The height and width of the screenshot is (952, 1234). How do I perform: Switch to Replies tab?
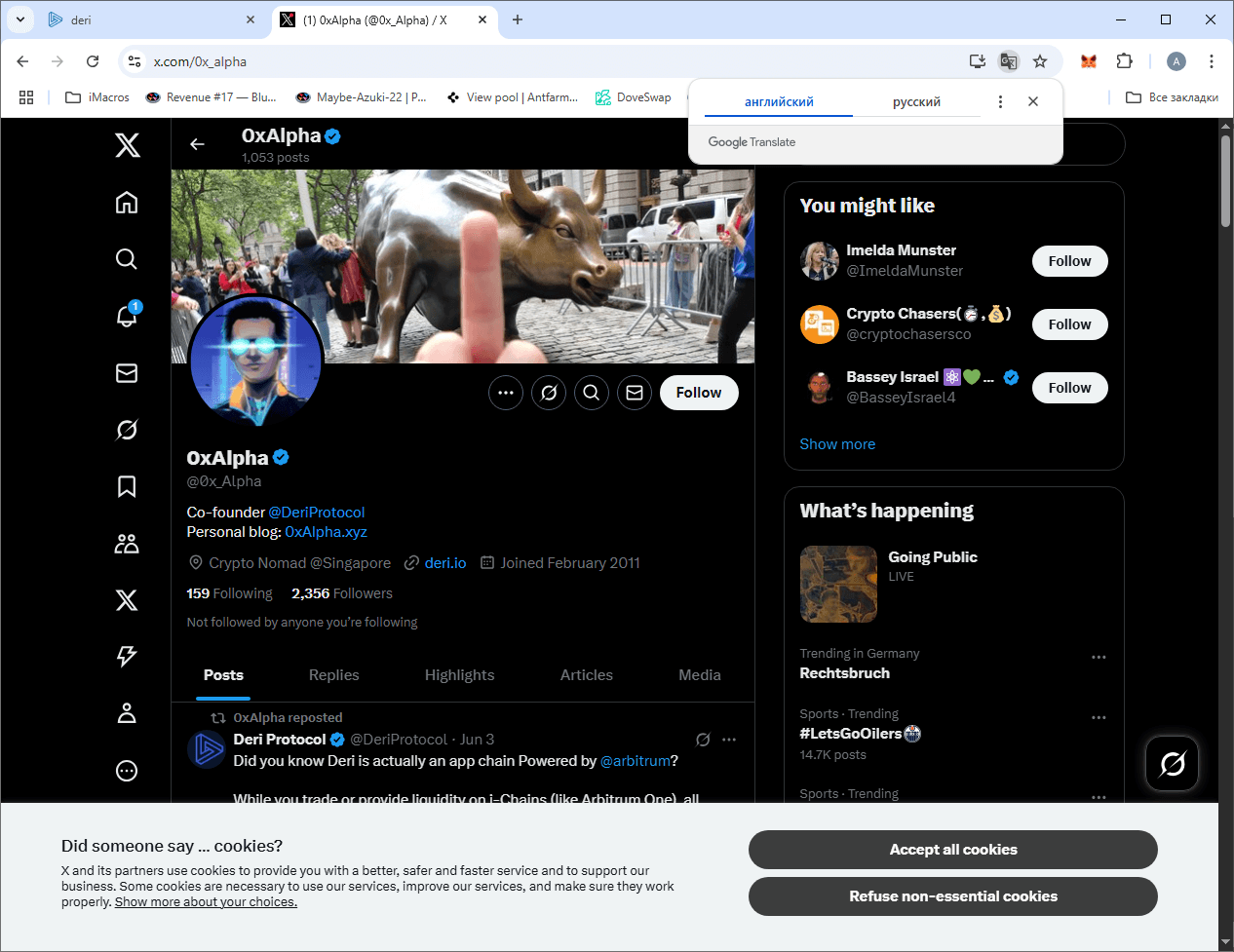pos(333,675)
